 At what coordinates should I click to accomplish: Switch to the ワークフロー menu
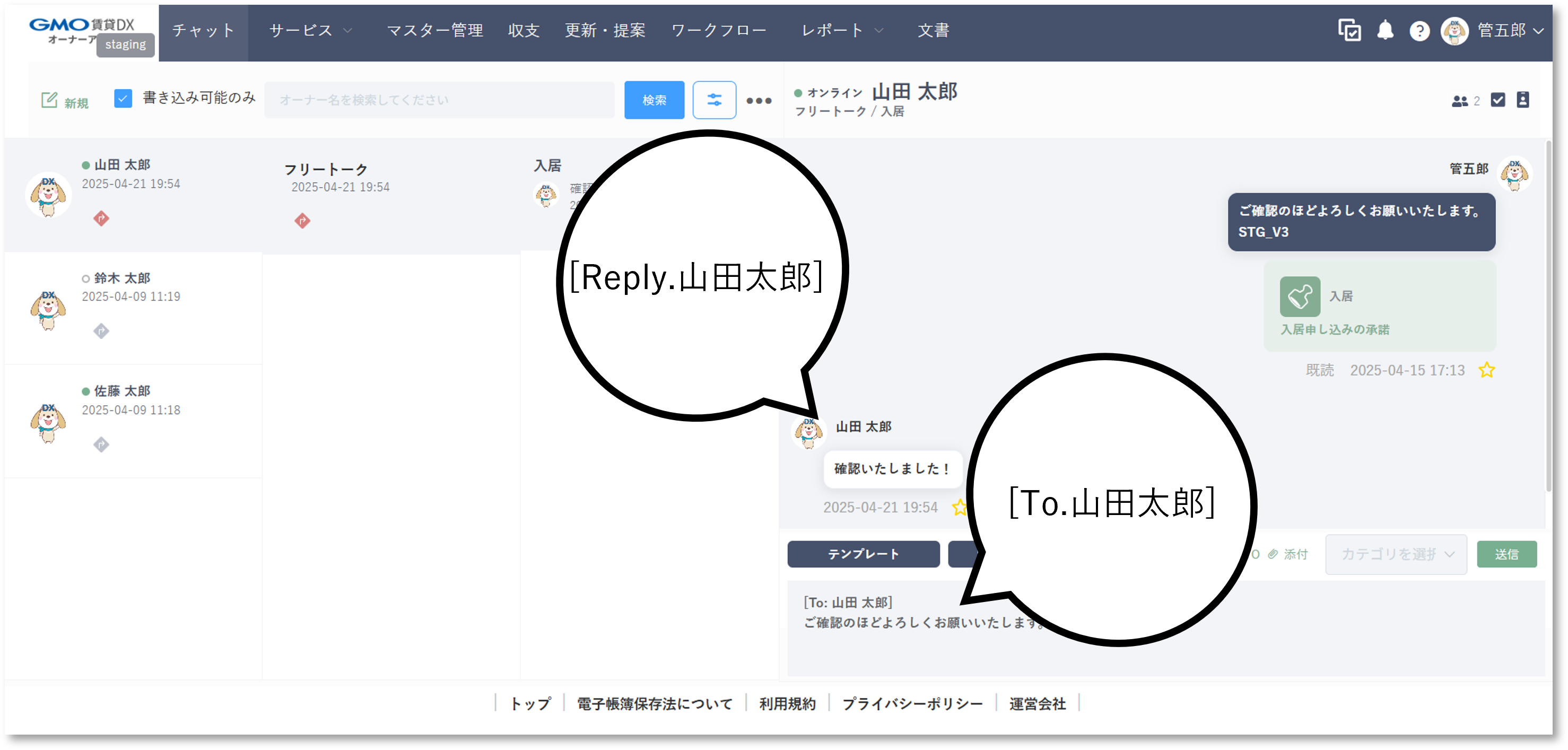click(x=719, y=30)
